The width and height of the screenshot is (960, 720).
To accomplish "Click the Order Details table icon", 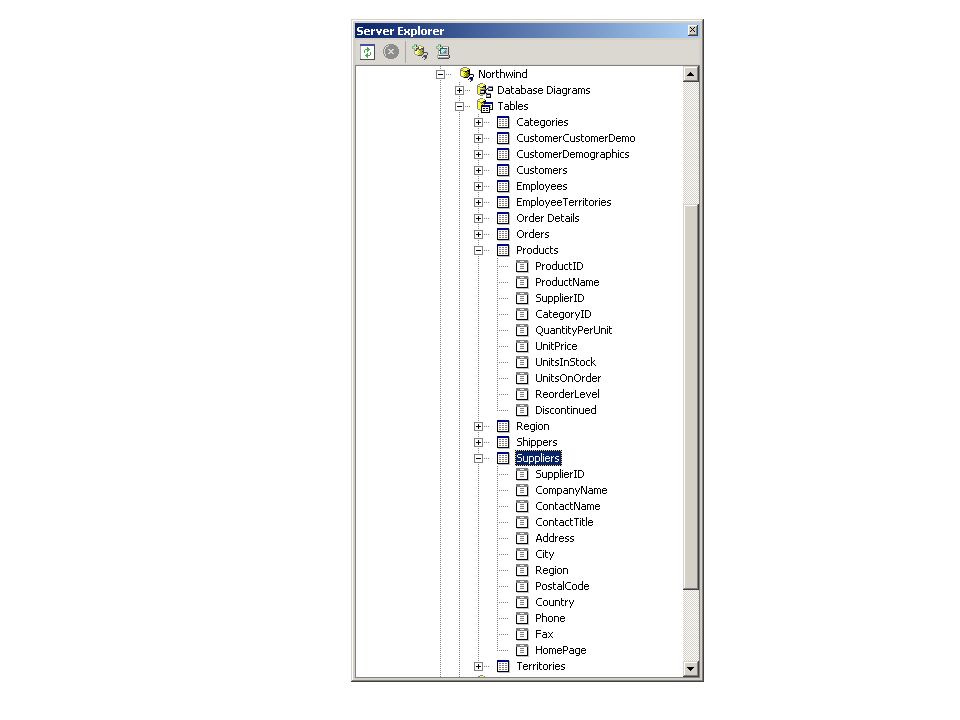I will (x=503, y=218).
